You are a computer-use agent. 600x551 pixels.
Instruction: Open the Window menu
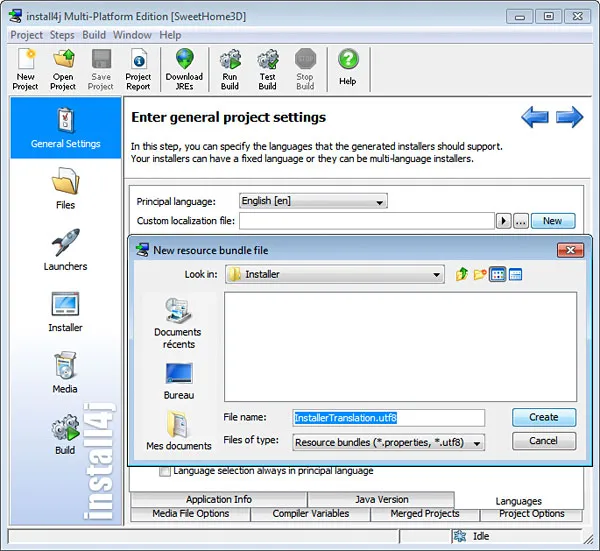click(x=132, y=35)
